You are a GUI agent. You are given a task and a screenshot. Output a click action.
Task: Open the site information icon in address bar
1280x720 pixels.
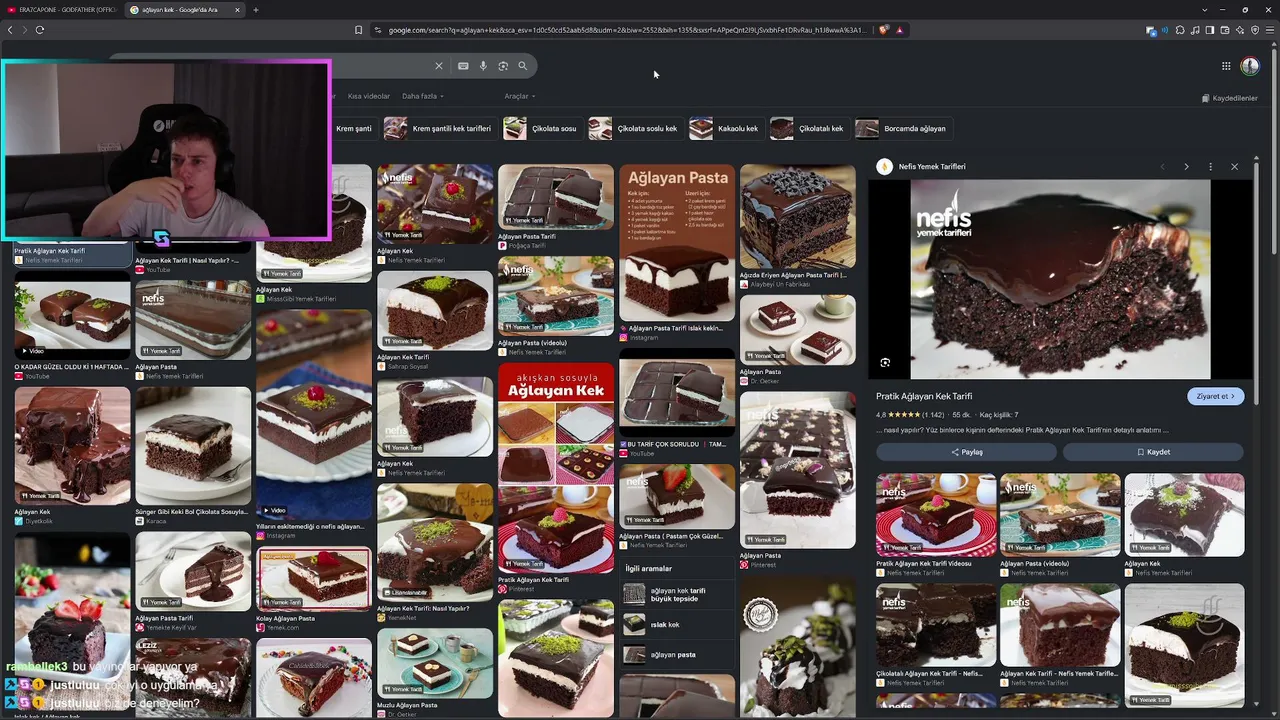pyautogui.click(x=378, y=30)
